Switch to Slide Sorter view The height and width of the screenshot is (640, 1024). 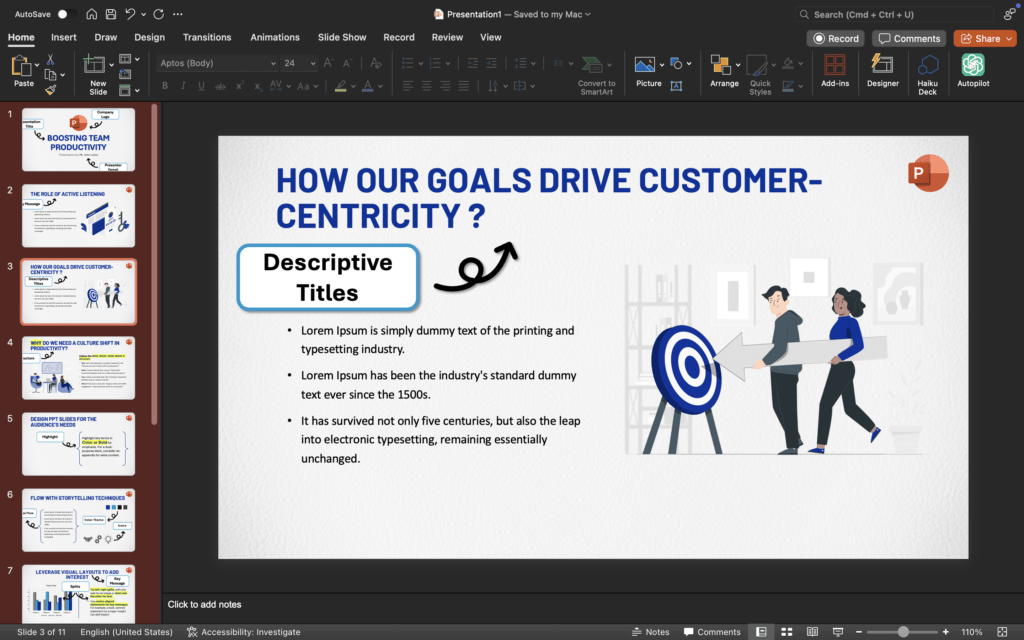[786, 632]
